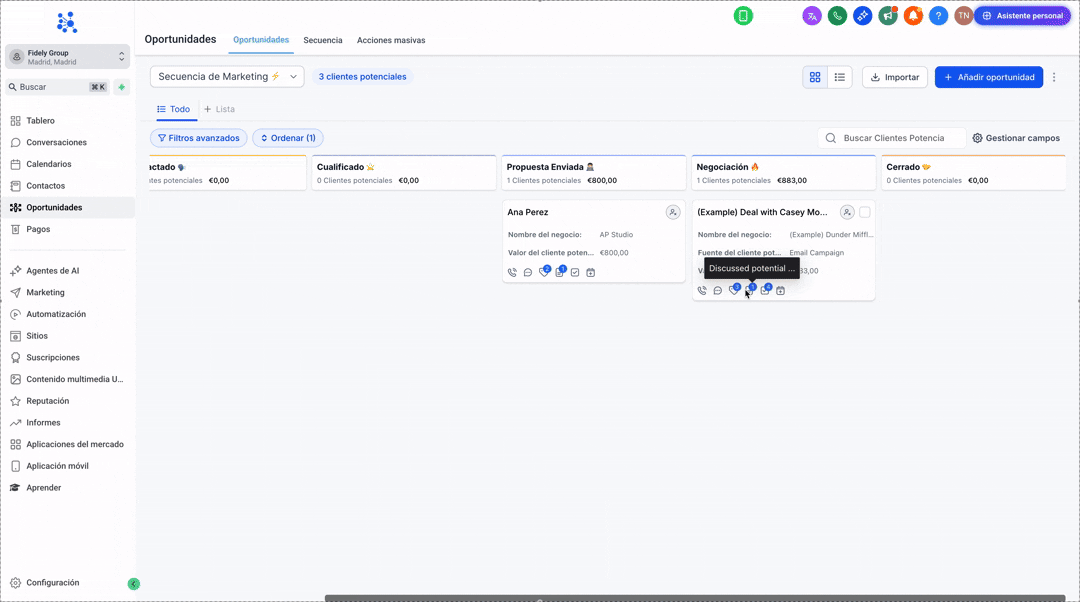1080x602 pixels.
Task: Click assign user icon on Ana Perez card
Action: click(x=673, y=212)
